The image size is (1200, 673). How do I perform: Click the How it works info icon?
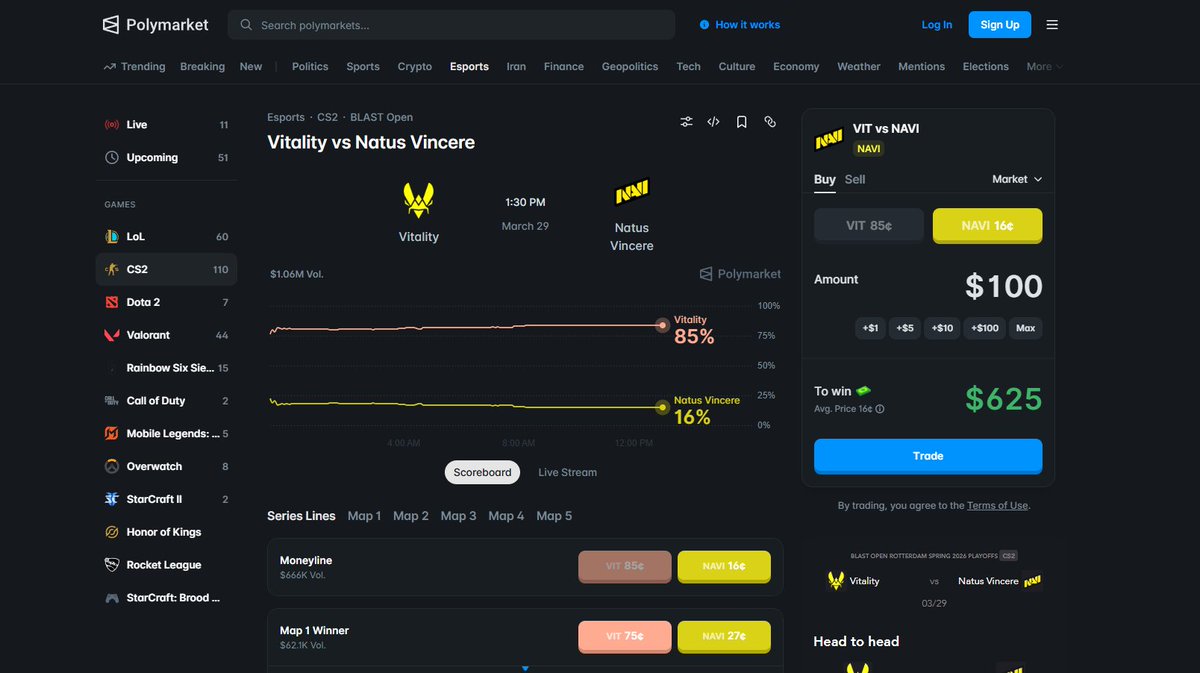(704, 25)
